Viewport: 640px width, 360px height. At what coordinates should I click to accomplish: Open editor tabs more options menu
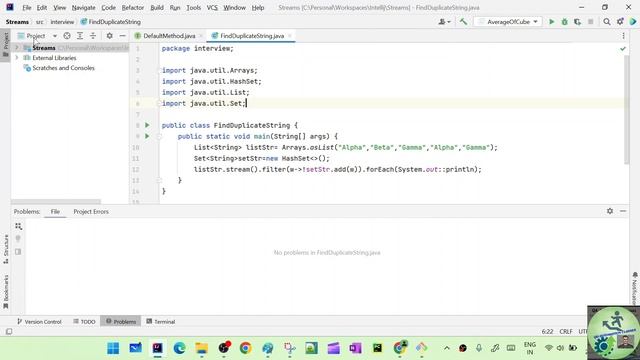coord(623,36)
